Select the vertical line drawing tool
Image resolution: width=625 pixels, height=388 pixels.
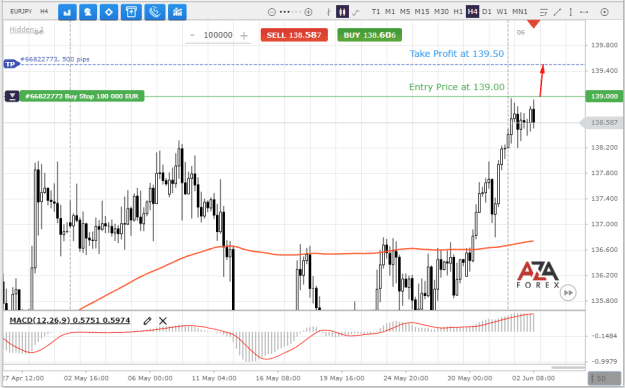coord(570,12)
